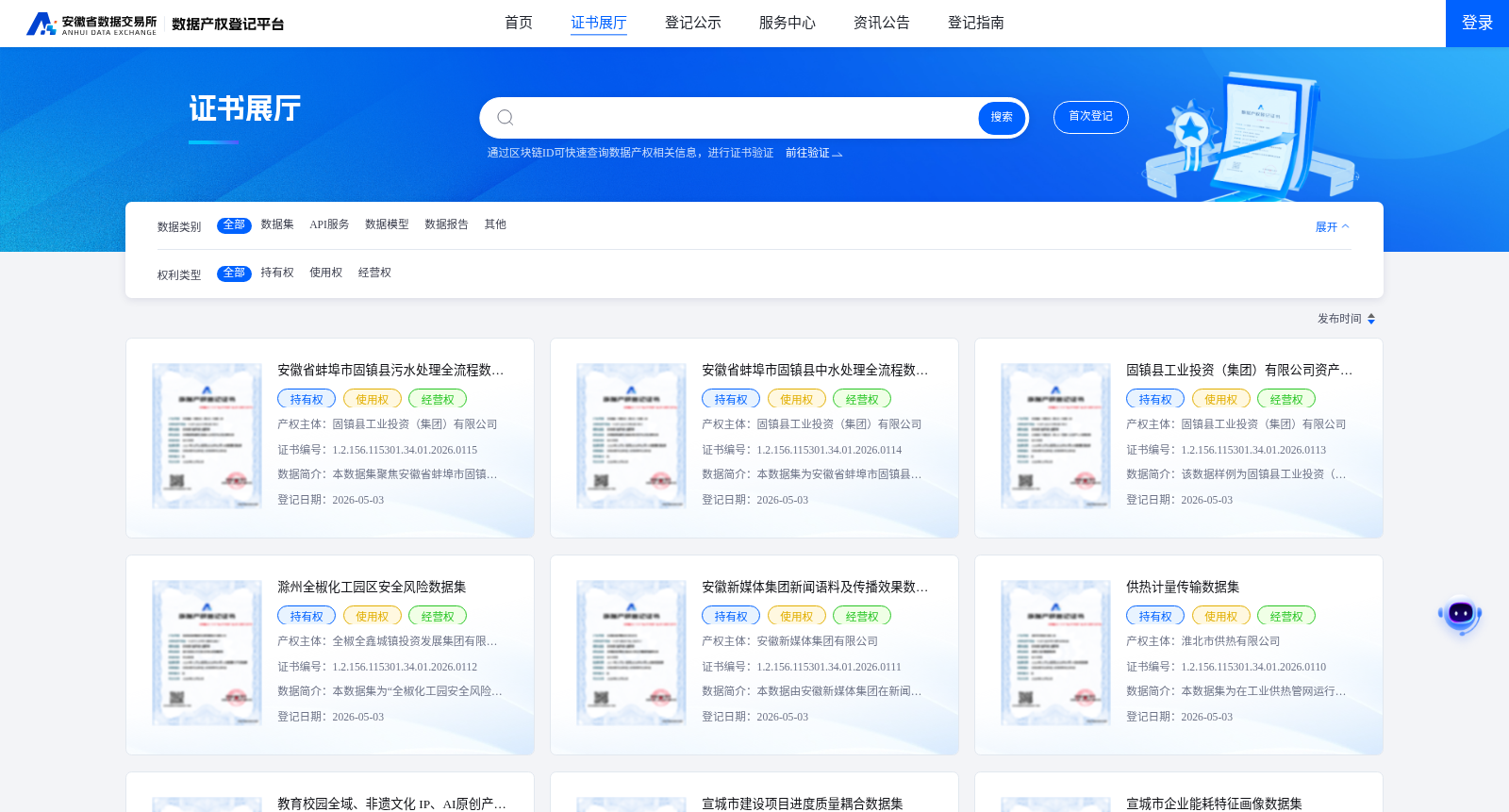Screen dimensions: 1509x812
Task: Click the 登录 button
Action: click(x=1477, y=24)
